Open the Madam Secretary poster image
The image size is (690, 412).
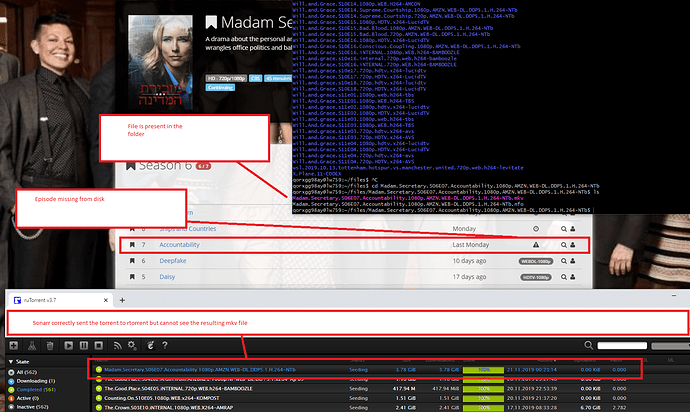click(x=160, y=63)
